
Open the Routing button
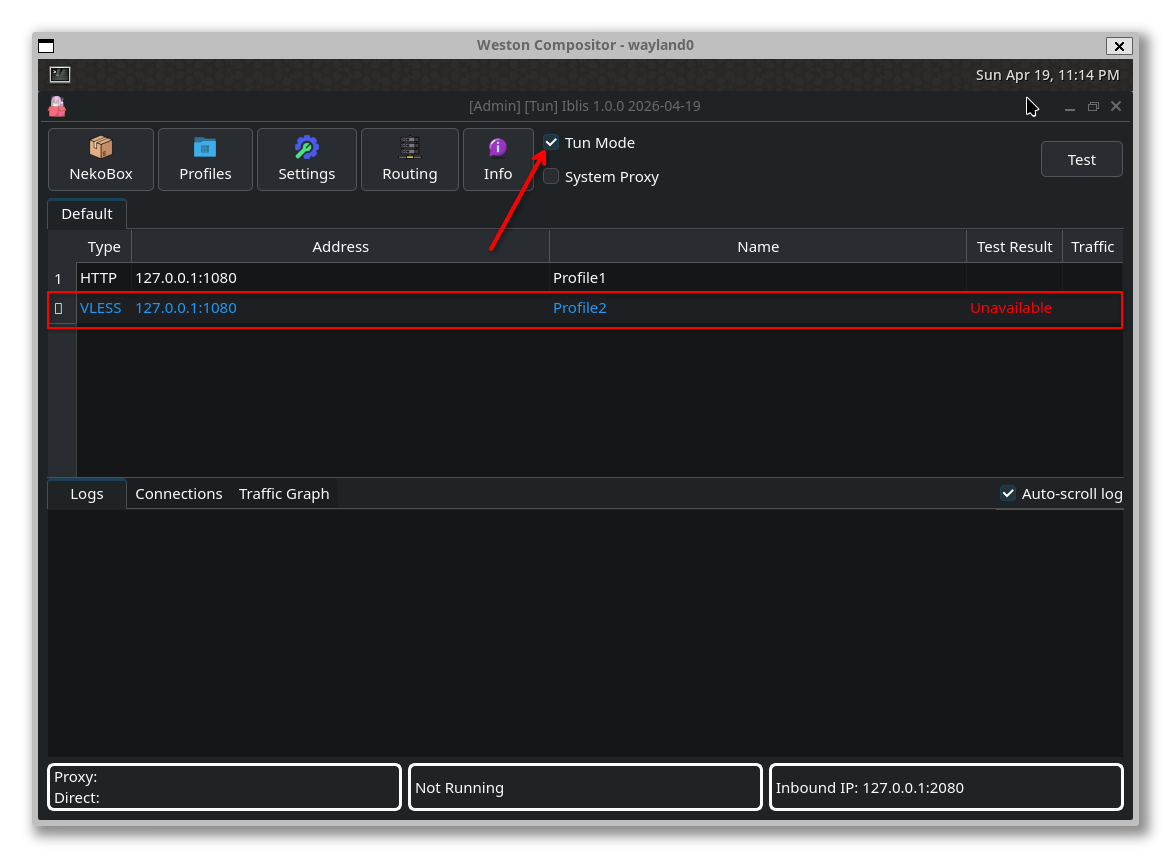[410, 159]
